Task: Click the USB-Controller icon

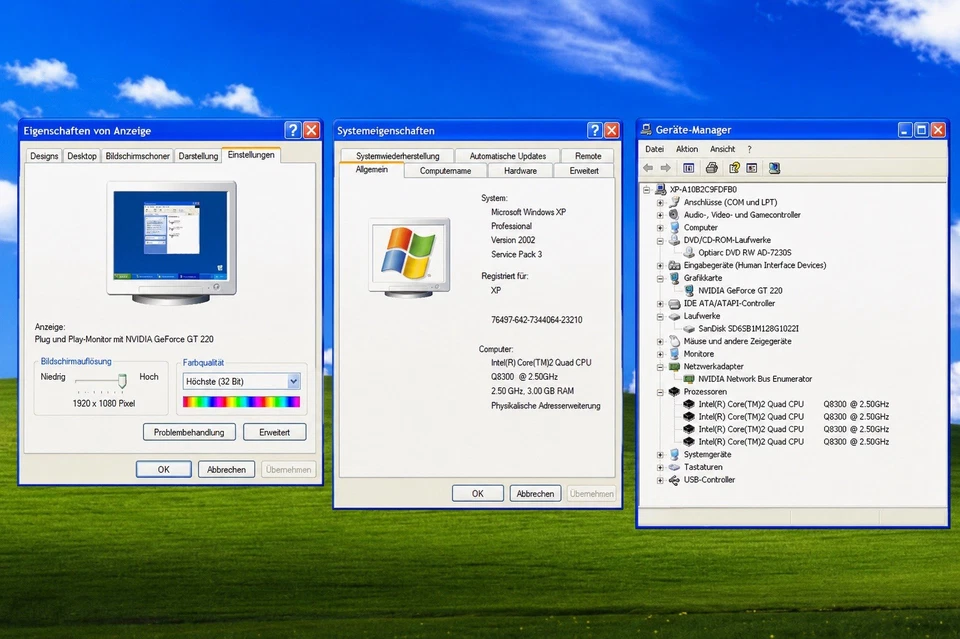Action: (x=674, y=480)
